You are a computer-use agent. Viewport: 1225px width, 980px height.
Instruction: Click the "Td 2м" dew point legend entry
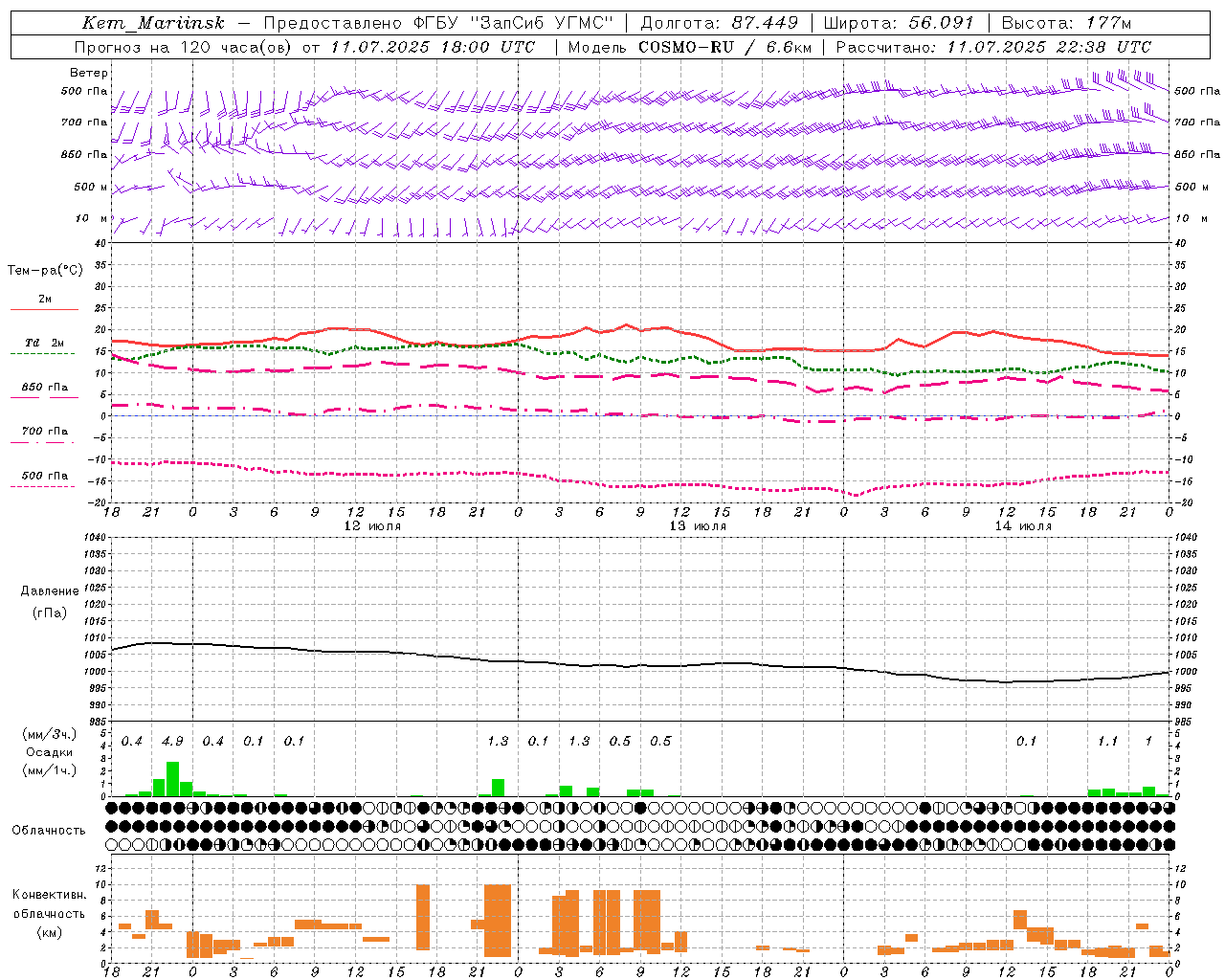44,343
